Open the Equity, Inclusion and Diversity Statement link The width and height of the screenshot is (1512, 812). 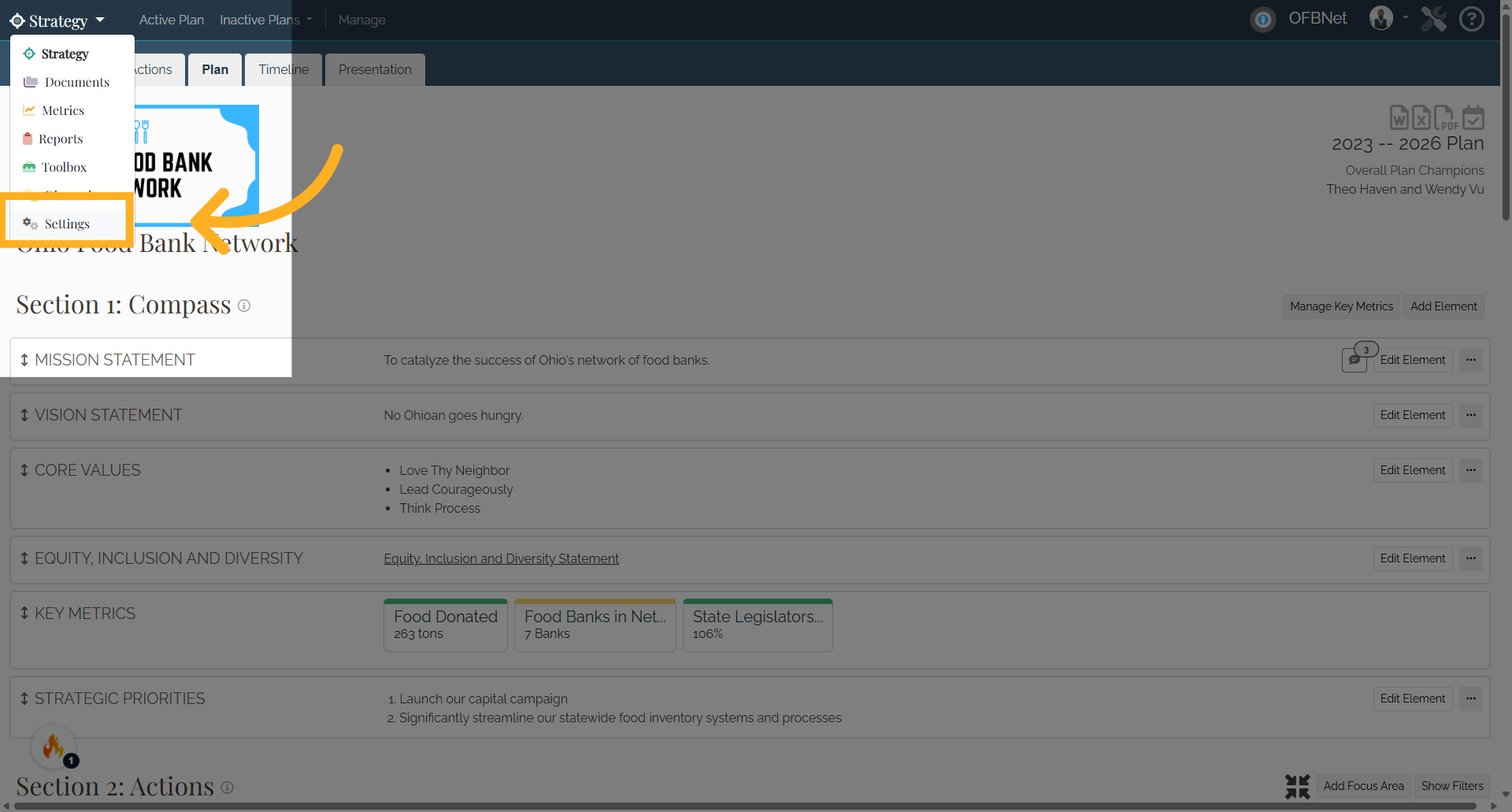click(x=501, y=558)
